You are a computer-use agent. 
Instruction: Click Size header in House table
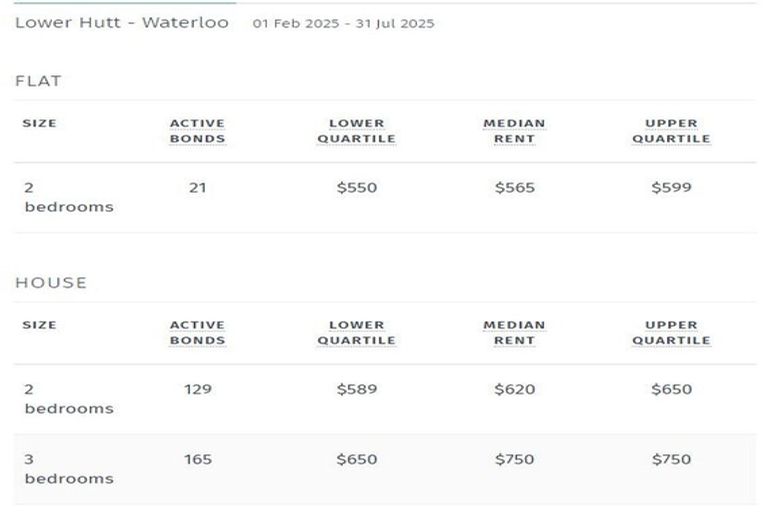coord(39,325)
